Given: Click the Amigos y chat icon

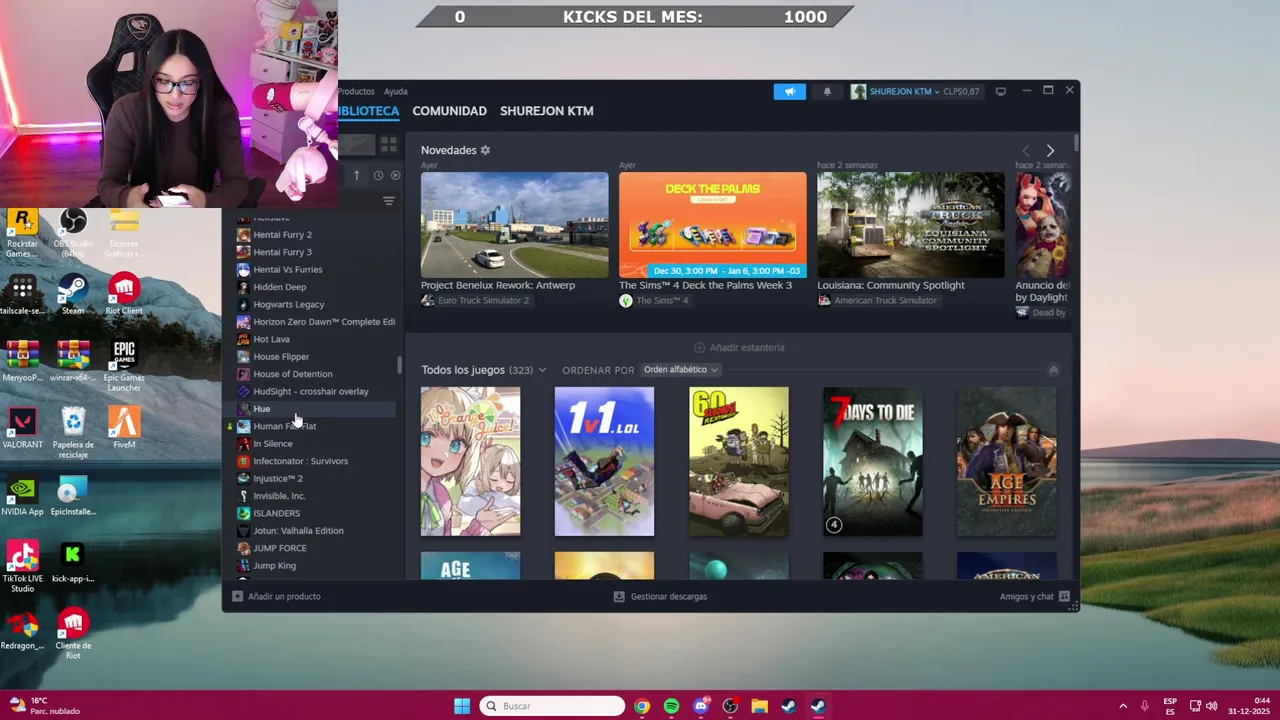Looking at the screenshot, I should [x=1064, y=596].
